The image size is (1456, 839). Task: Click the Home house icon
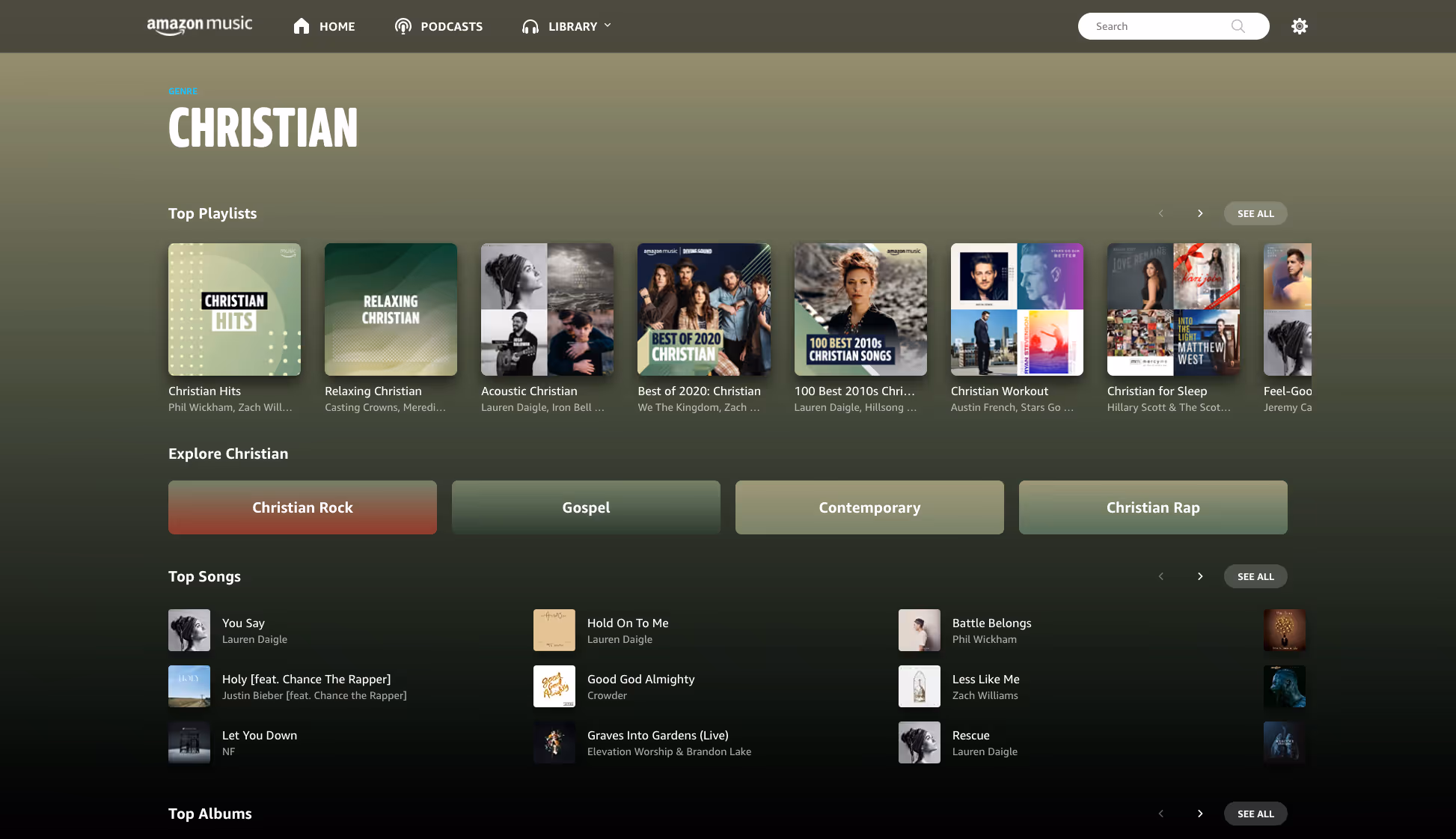[x=302, y=26]
